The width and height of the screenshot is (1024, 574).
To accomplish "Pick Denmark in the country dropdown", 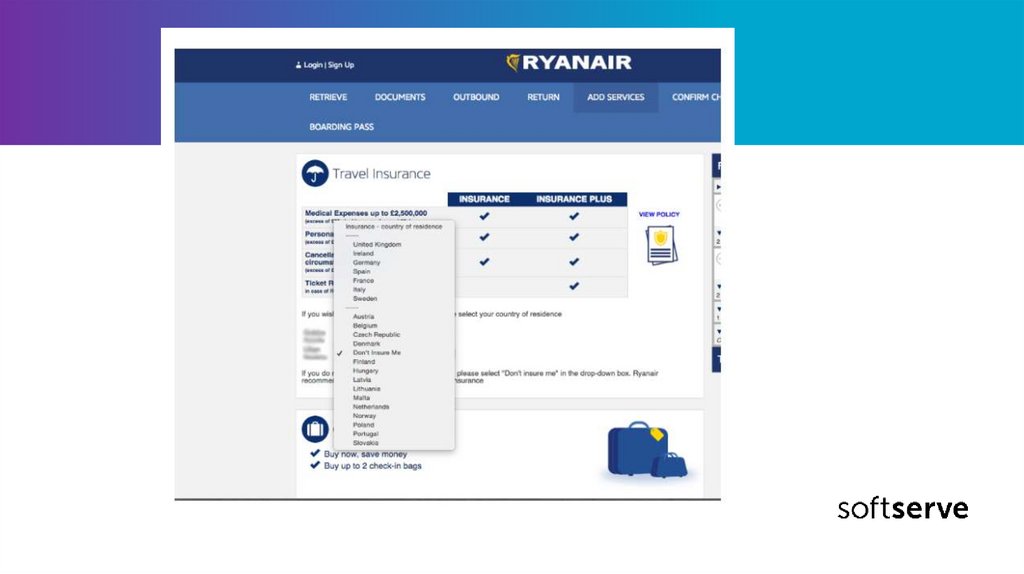I will pos(366,343).
